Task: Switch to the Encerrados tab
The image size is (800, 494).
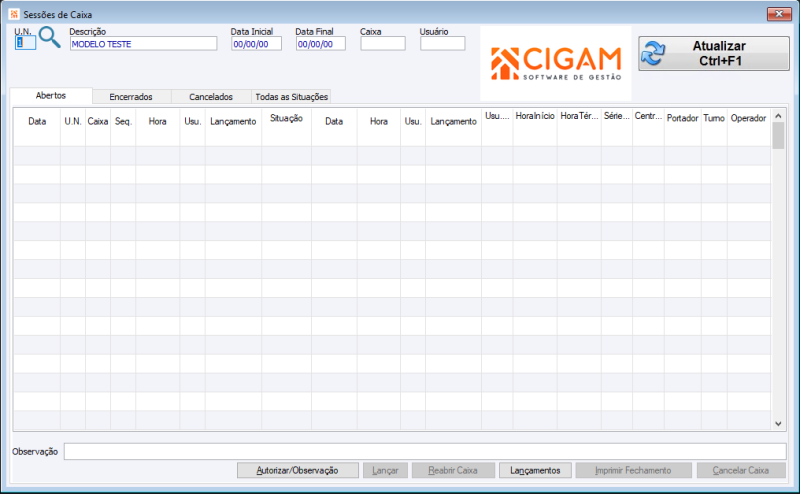Action: [131, 96]
